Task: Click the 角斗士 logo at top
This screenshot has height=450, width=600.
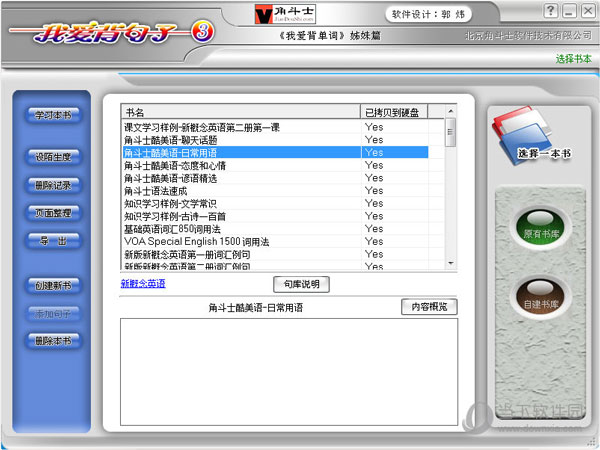Action: [285, 15]
